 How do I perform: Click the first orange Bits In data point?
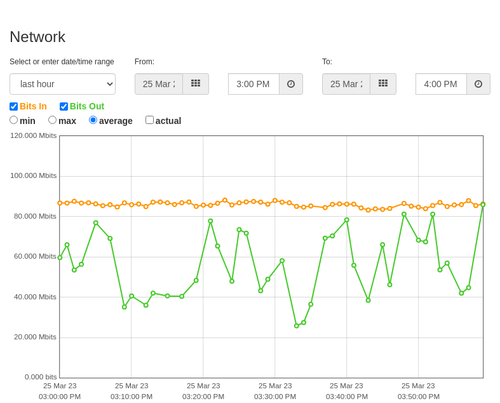click(60, 203)
